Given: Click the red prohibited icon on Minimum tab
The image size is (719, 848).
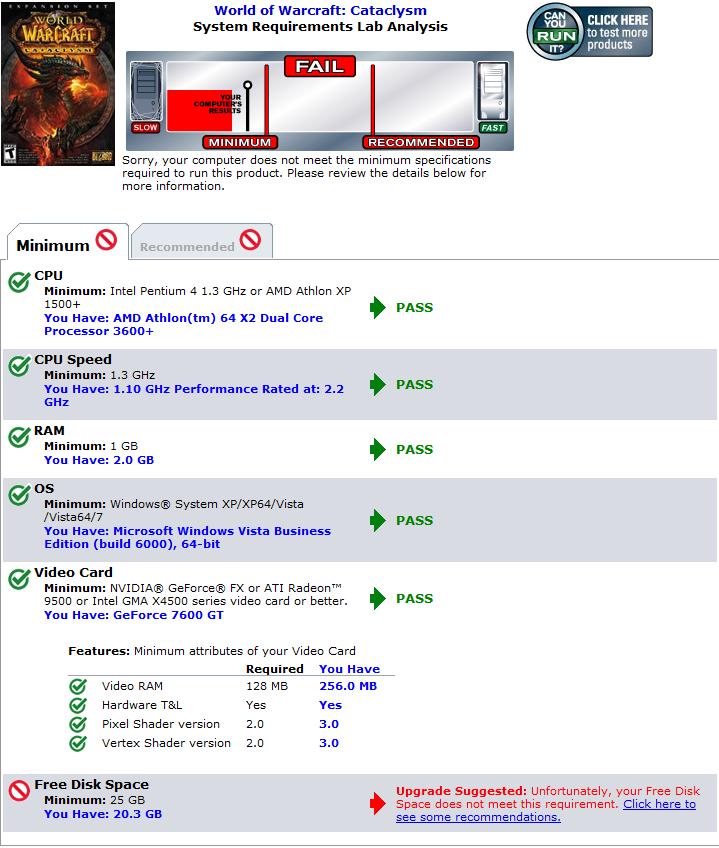Looking at the screenshot, I should point(107,240).
